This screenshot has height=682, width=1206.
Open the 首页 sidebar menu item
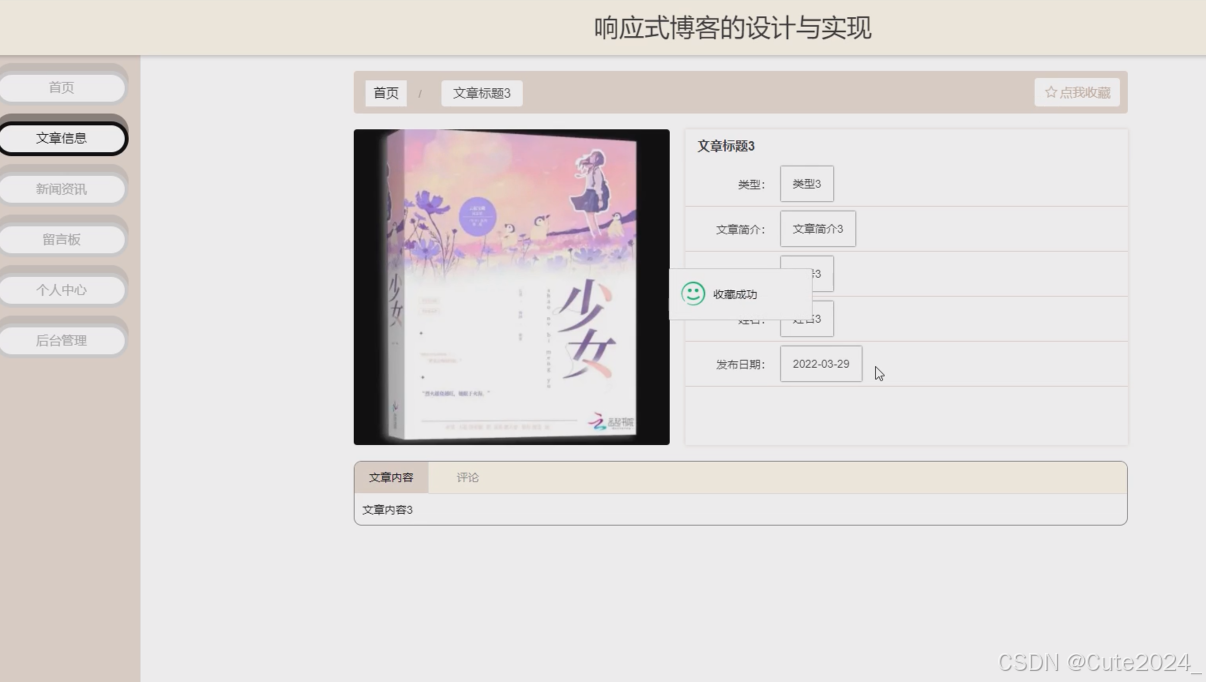click(x=62, y=88)
